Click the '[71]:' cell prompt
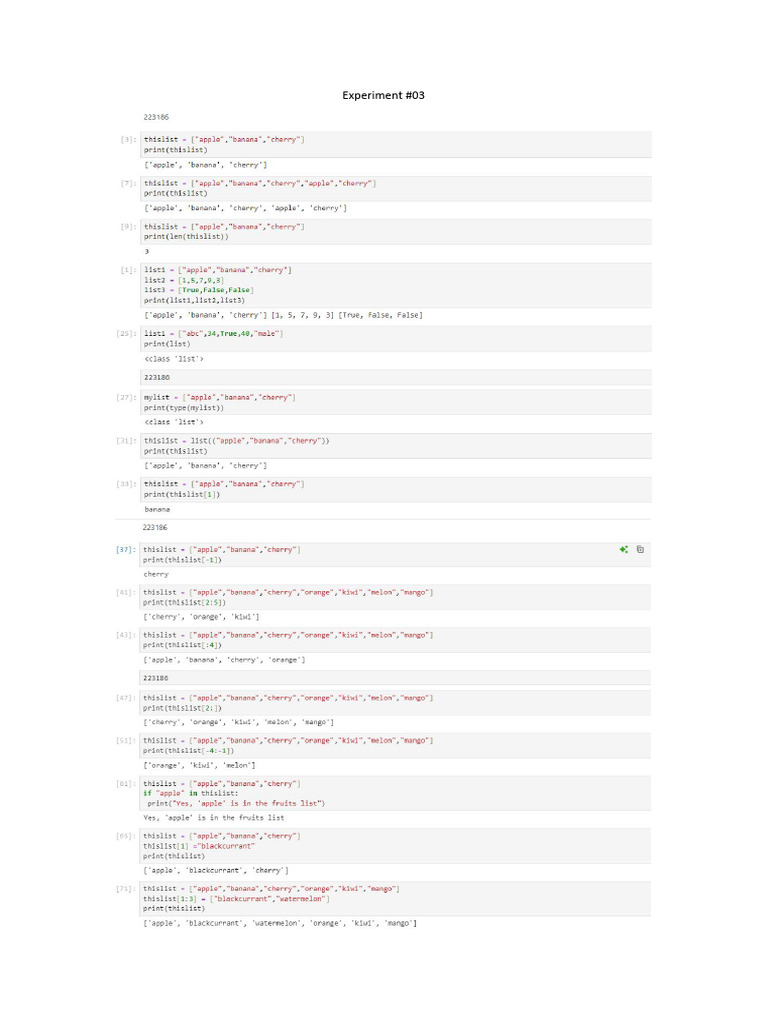This screenshot has width=768, height=1024. pyautogui.click(x=126, y=889)
